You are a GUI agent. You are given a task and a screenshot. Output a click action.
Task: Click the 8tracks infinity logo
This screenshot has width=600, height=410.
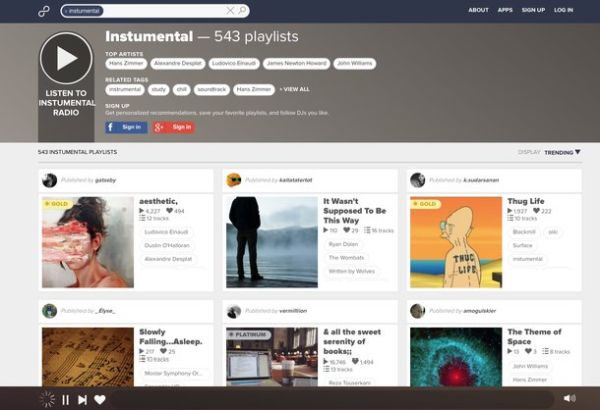point(45,10)
